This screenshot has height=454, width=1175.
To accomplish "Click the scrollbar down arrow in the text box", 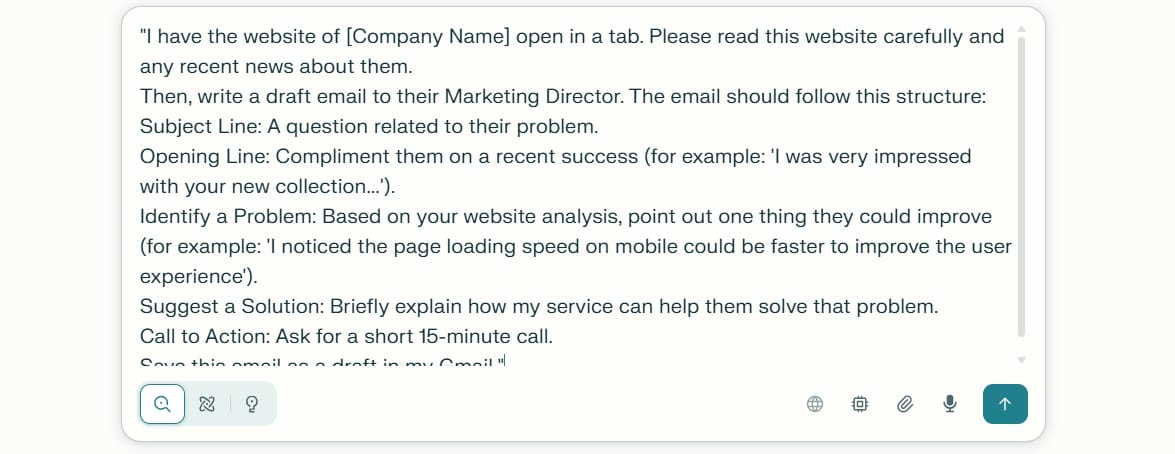I will pyautogui.click(x=1021, y=359).
